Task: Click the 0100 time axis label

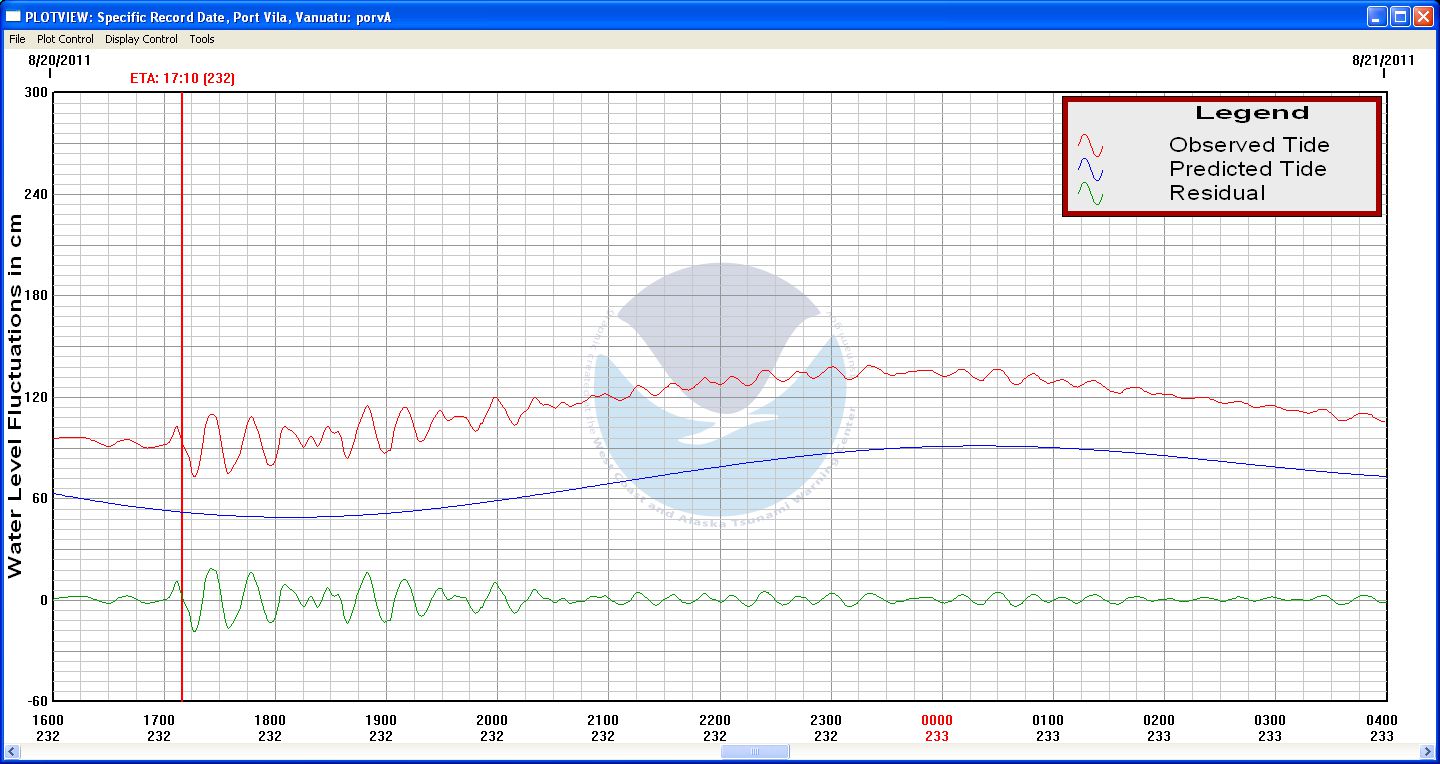Action: [1048, 720]
